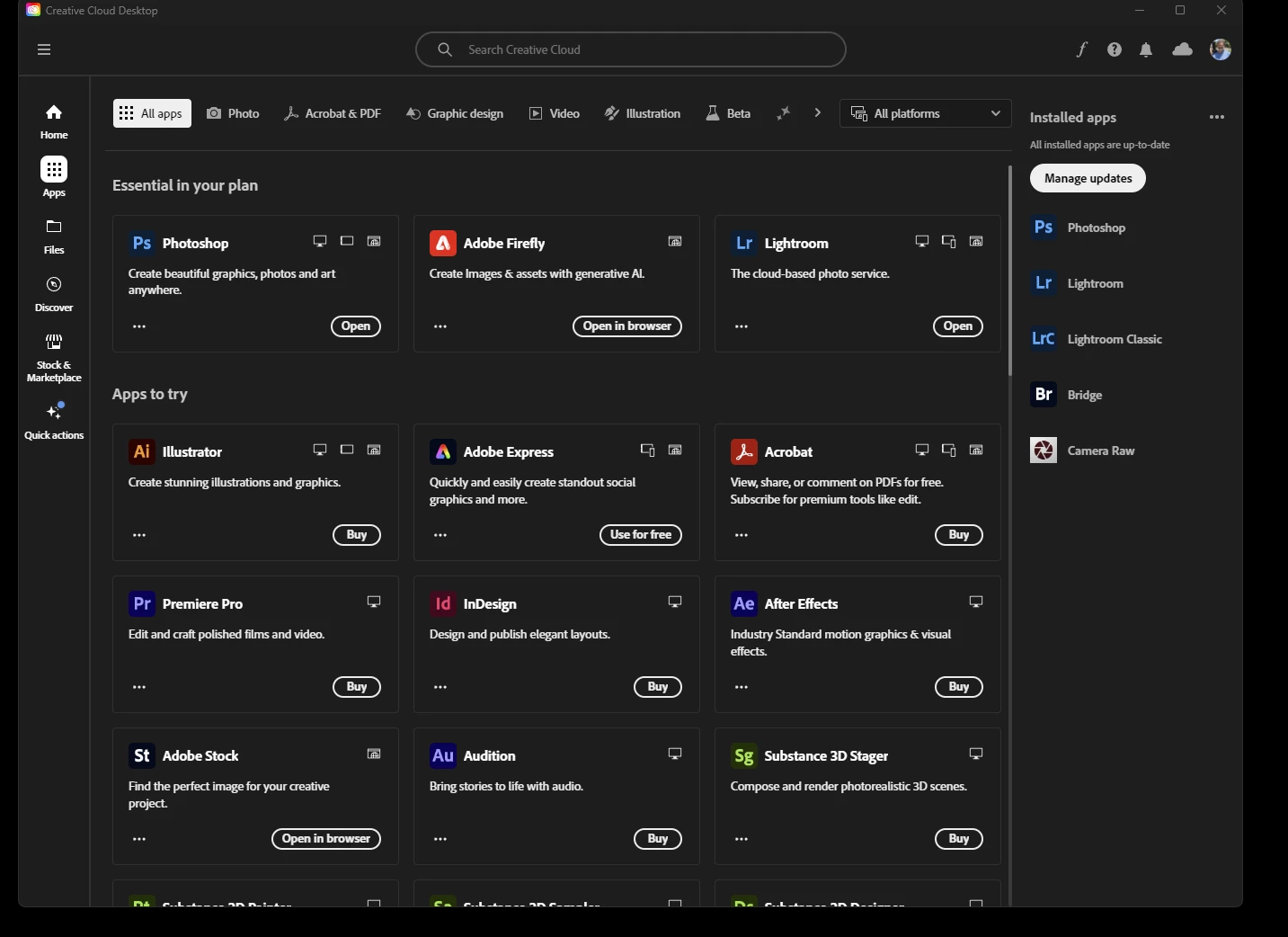Open Stock & Marketplace in sidebar
1288x937 pixels.
(x=54, y=357)
